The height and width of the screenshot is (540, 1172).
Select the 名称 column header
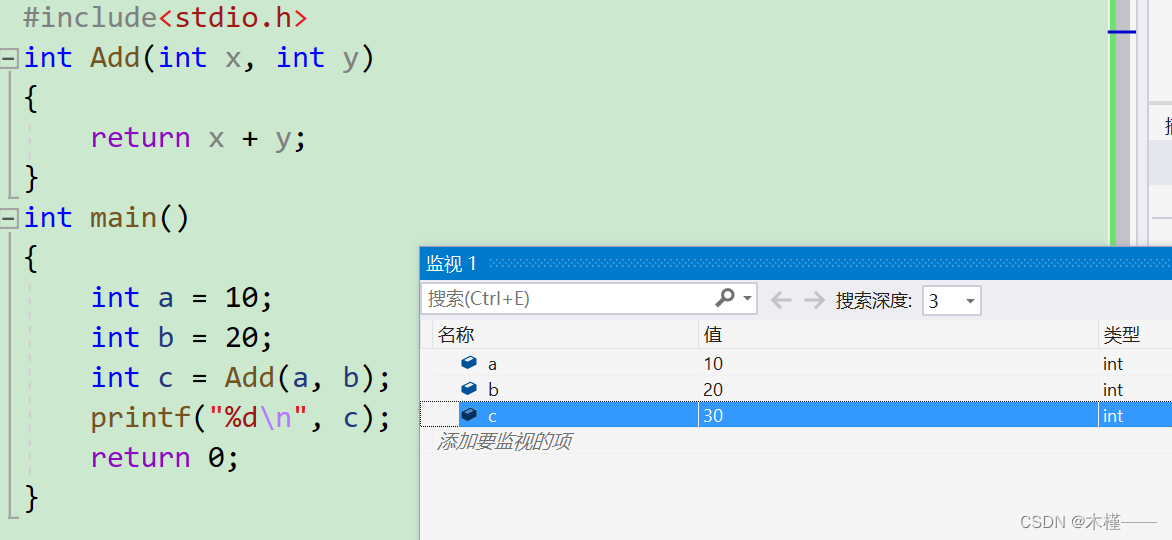(565, 335)
